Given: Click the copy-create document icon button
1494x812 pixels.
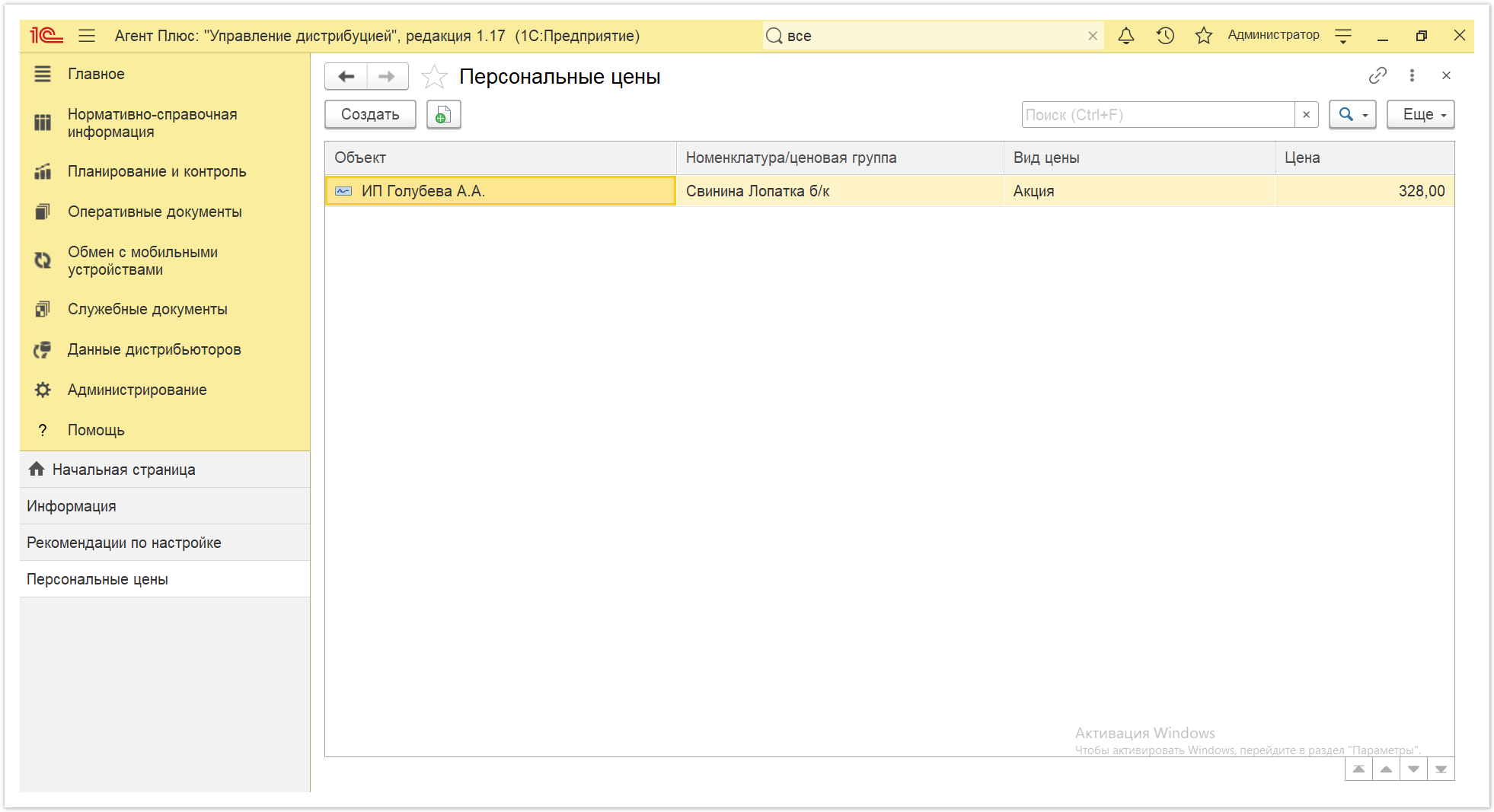Looking at the screenshot, I should point(443,114).
